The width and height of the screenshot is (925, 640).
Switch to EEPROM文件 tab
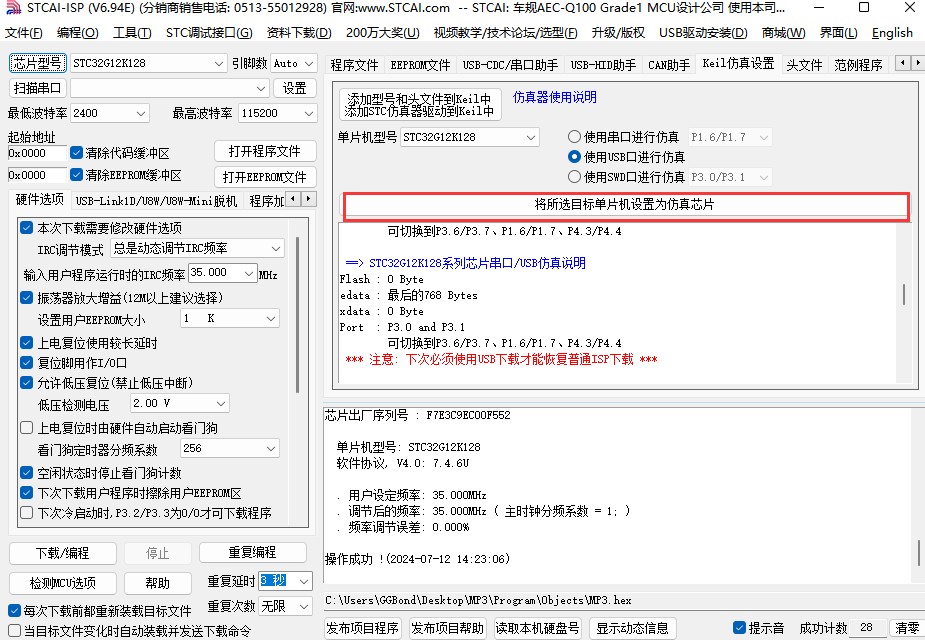pos(420,64)
